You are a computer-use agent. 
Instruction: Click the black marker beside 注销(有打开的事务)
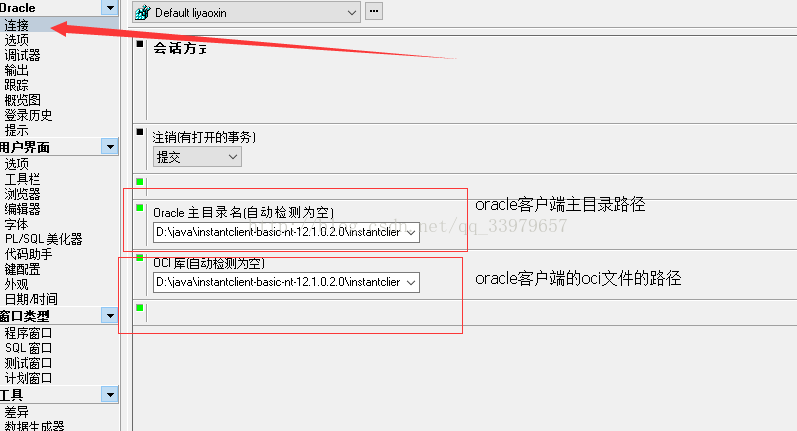click(140, 132)
